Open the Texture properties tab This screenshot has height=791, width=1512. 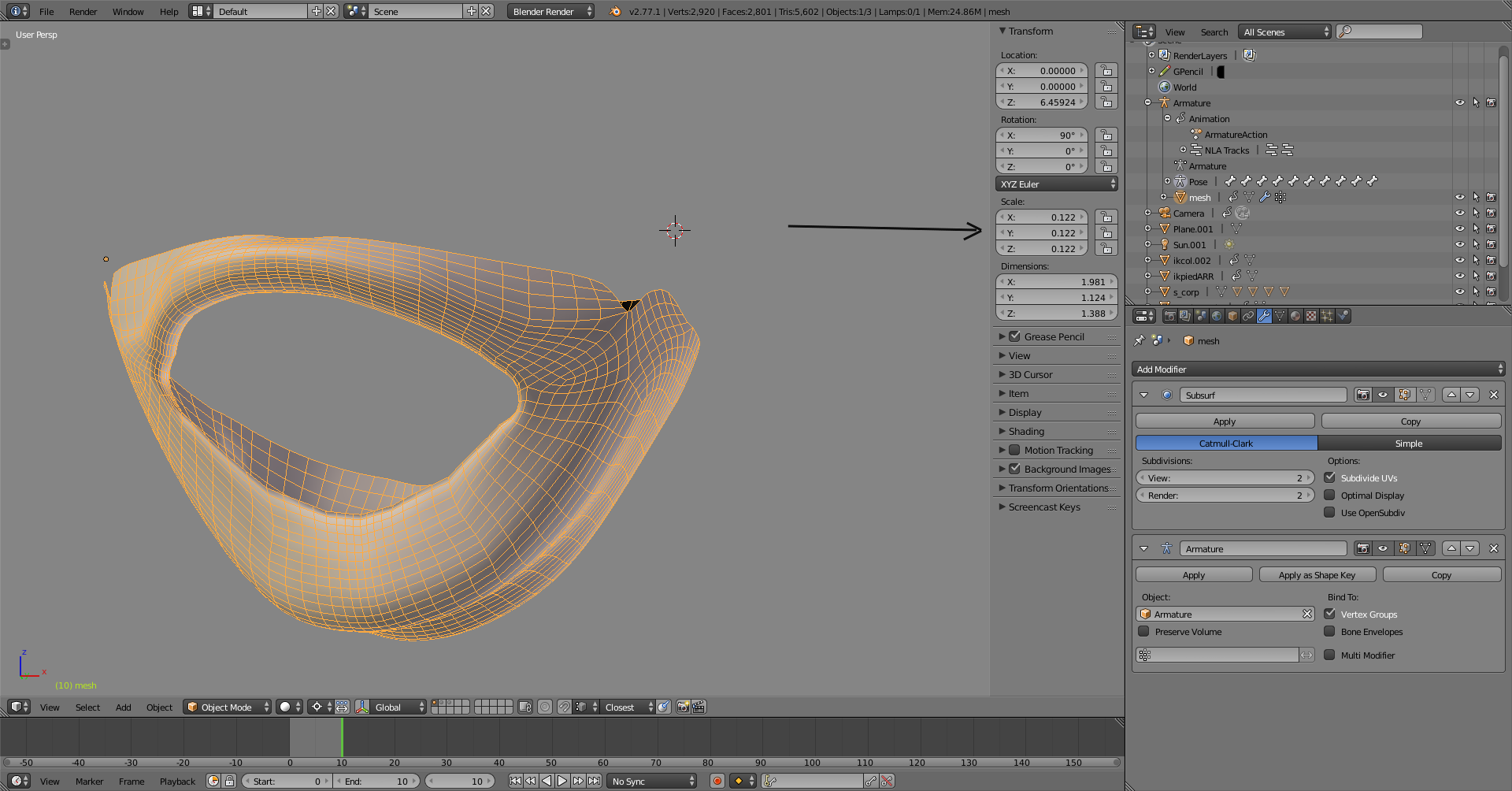(x=1311, y=316)
